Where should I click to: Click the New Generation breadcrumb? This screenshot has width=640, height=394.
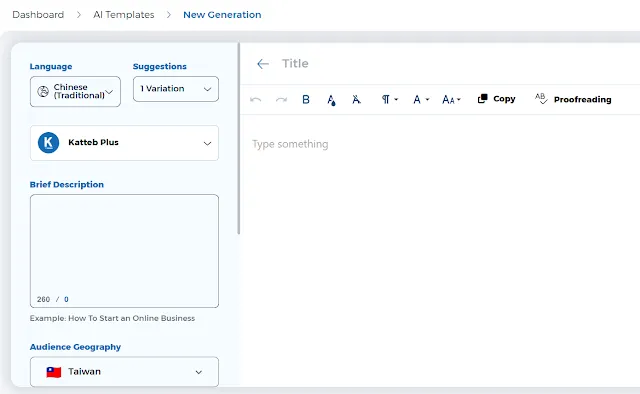tap(222, 15)
